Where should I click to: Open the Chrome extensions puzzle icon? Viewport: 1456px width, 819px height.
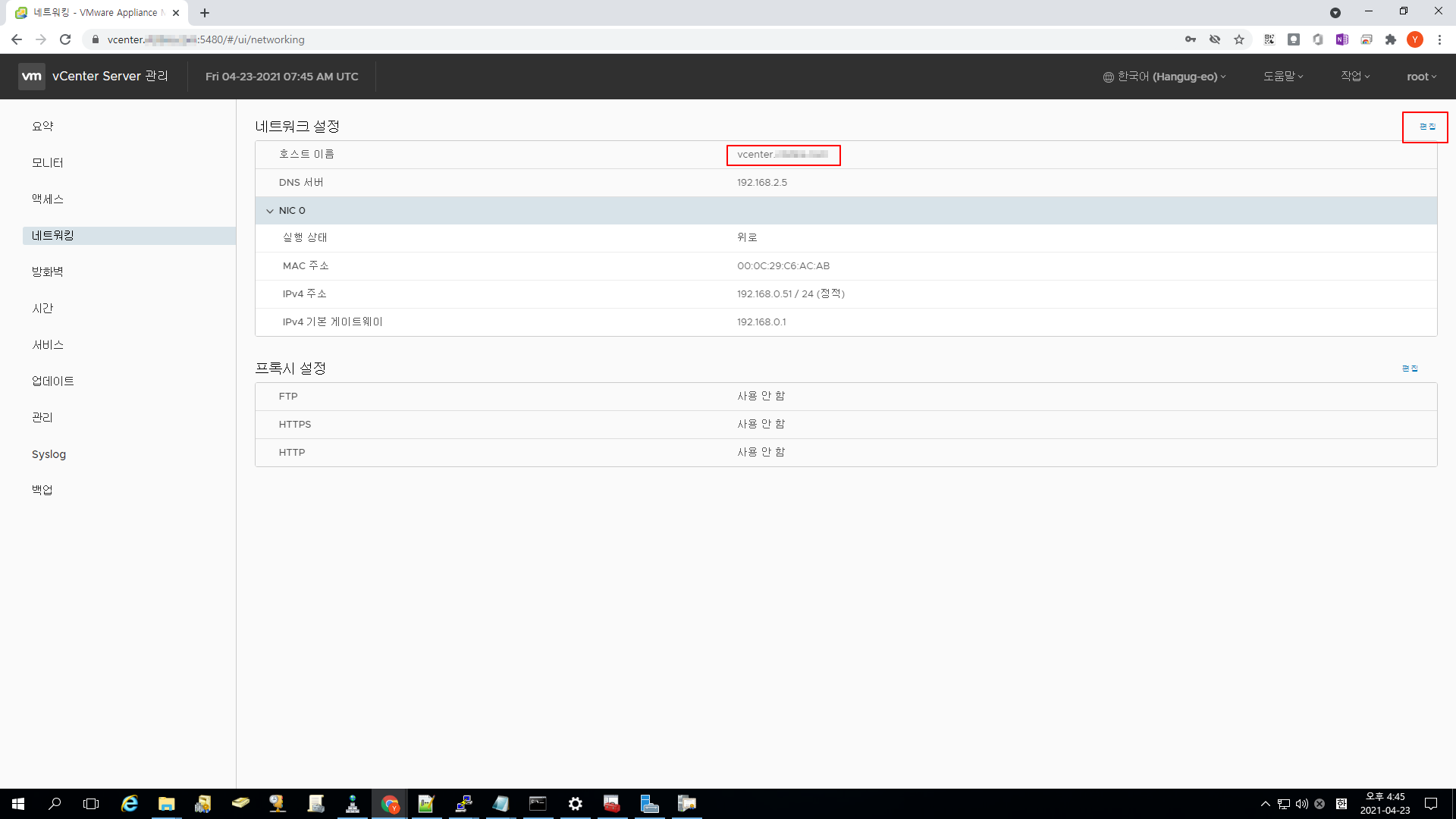coord(1391,39)
